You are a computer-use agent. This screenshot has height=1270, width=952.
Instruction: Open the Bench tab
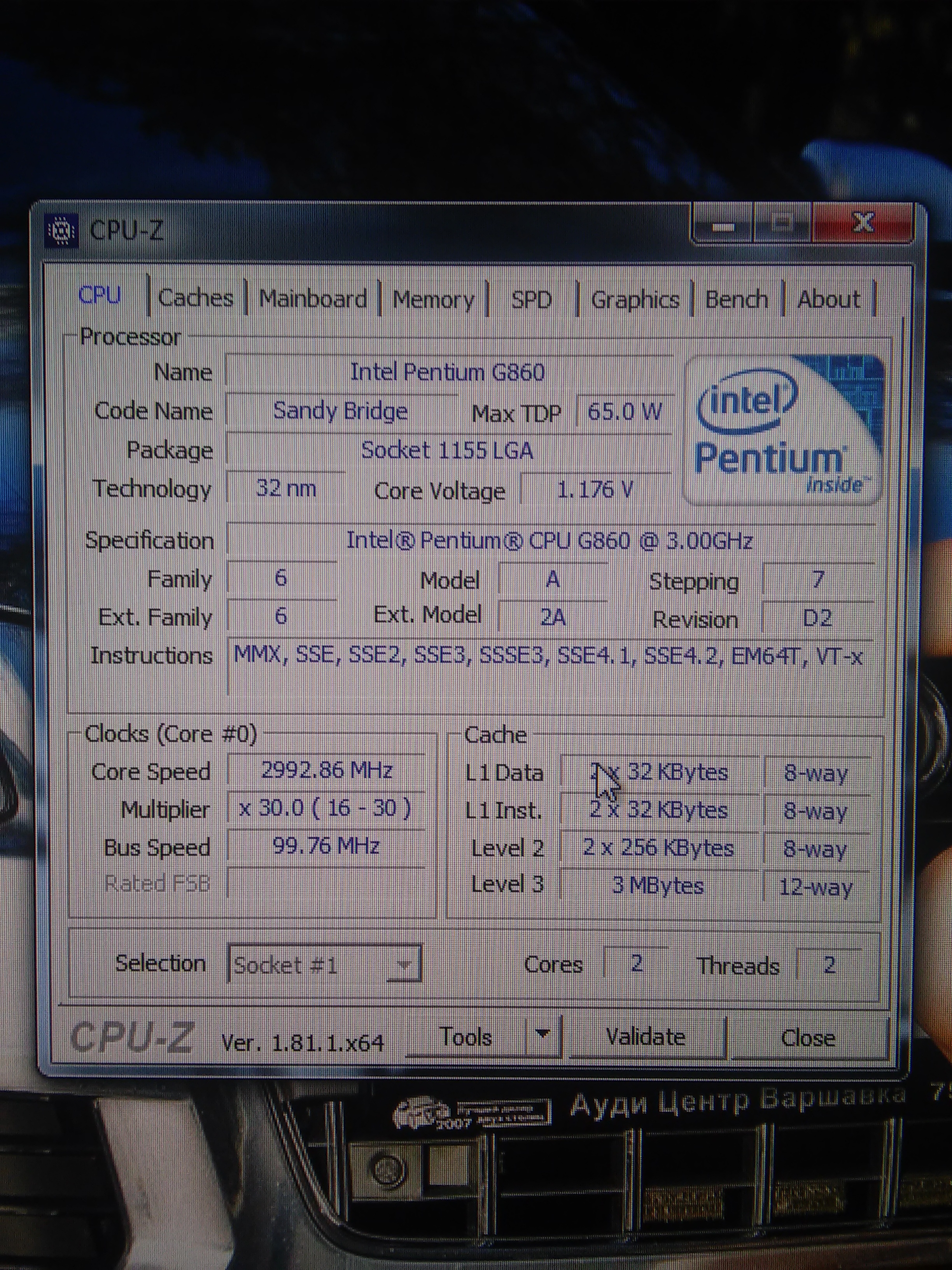(737, 299)
